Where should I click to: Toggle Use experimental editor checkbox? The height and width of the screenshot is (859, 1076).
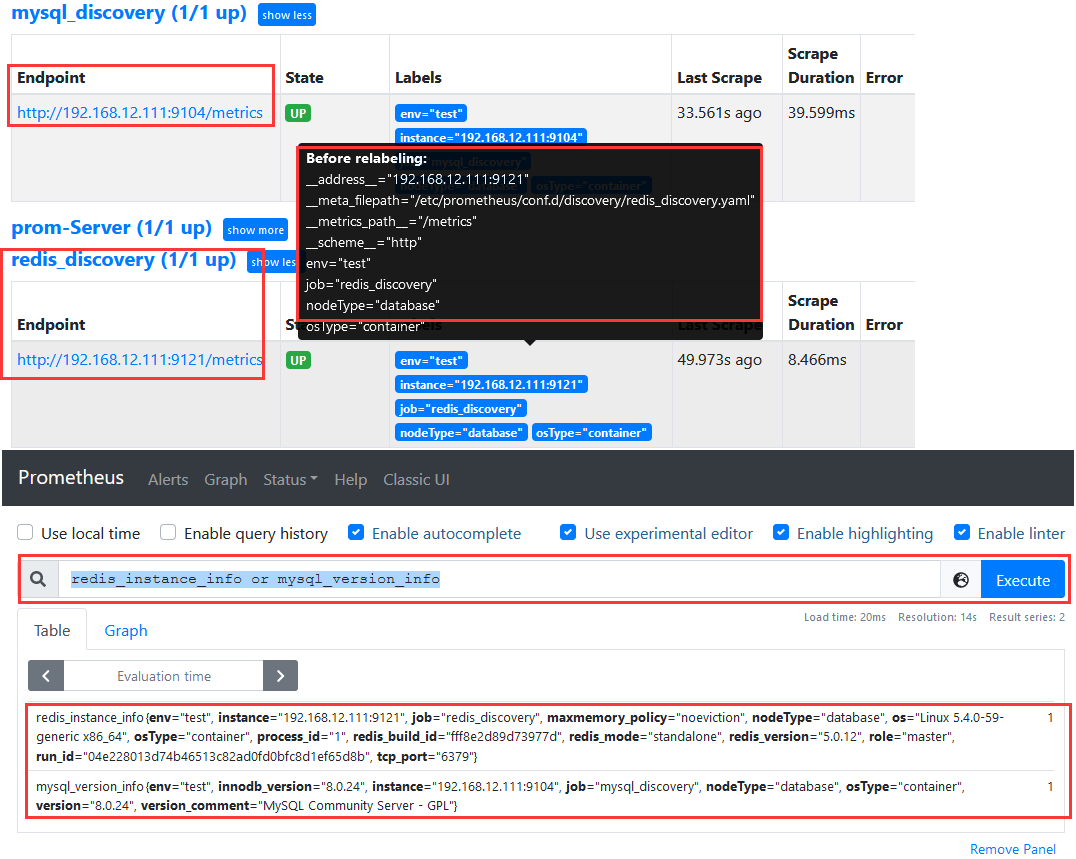(x=568, y=532)
